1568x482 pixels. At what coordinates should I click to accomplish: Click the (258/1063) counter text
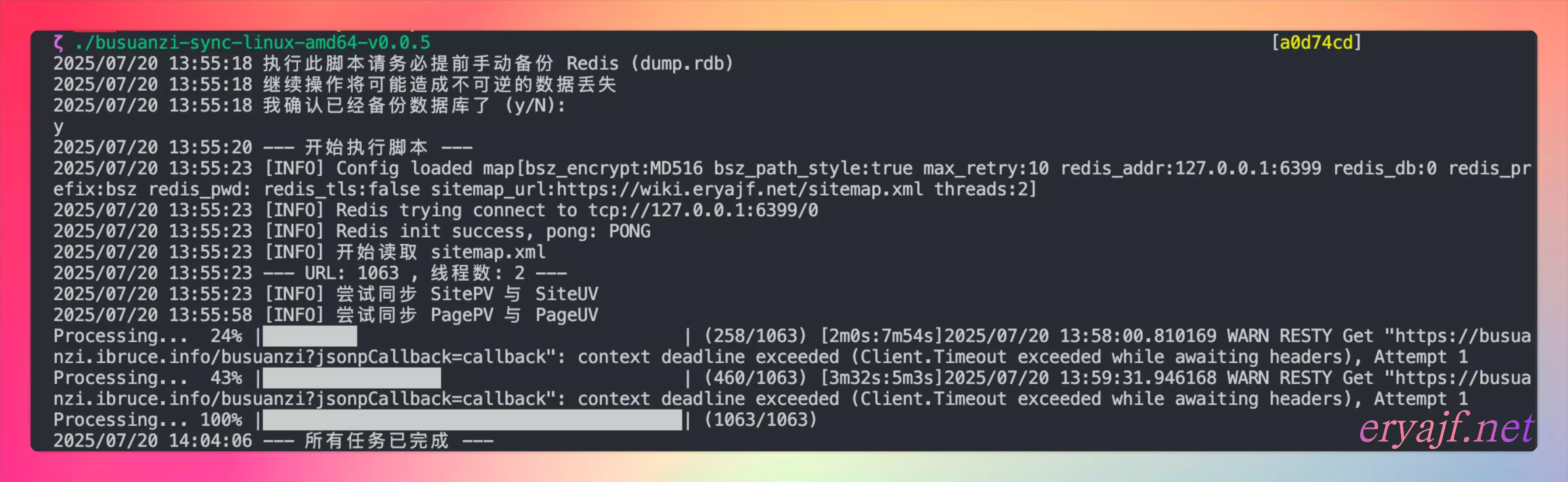756,336
